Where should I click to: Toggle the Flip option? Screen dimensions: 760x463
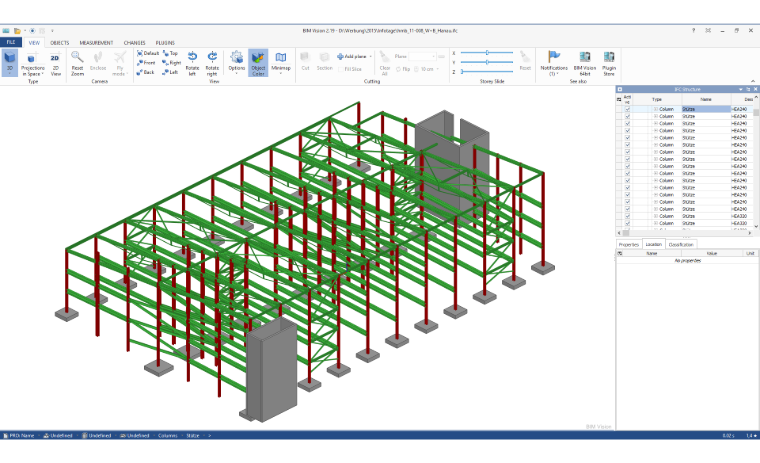[403, 69]
